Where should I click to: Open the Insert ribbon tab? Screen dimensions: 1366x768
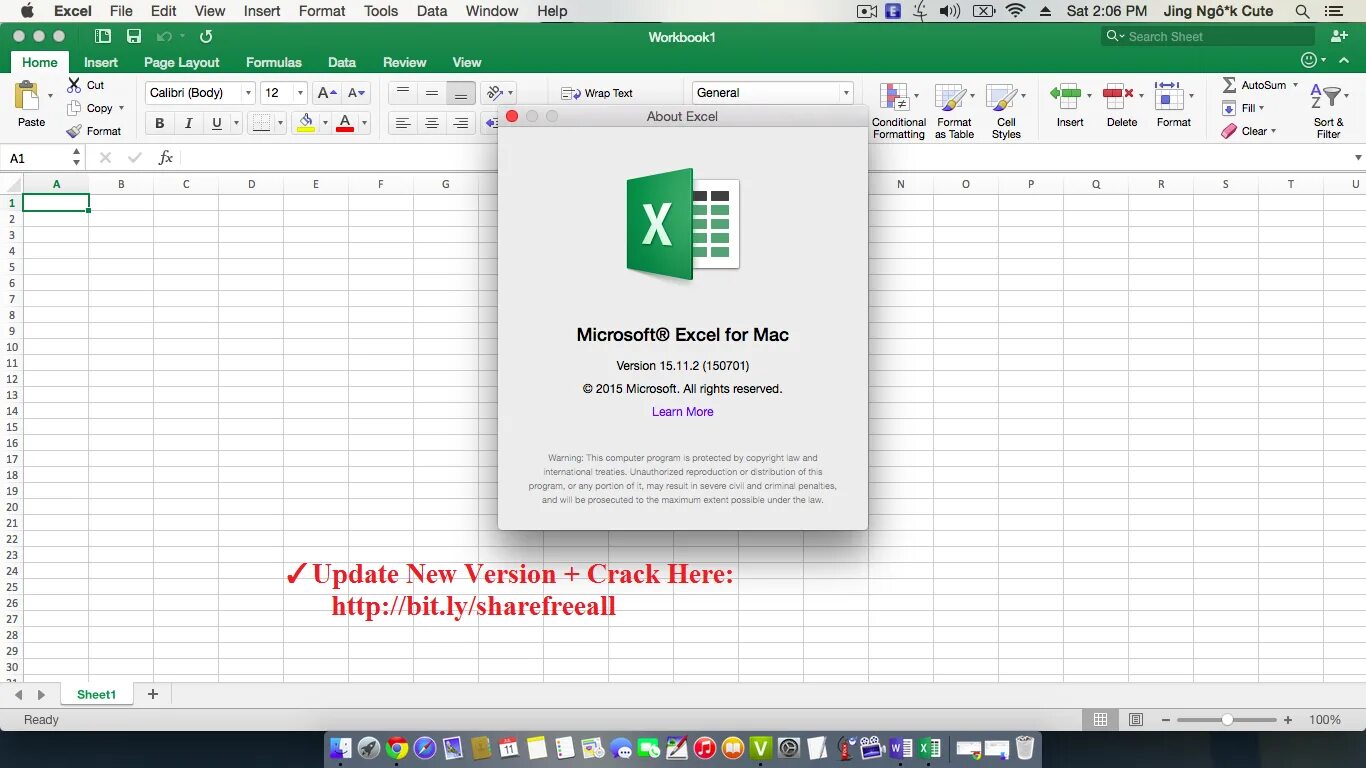(101, 62)
